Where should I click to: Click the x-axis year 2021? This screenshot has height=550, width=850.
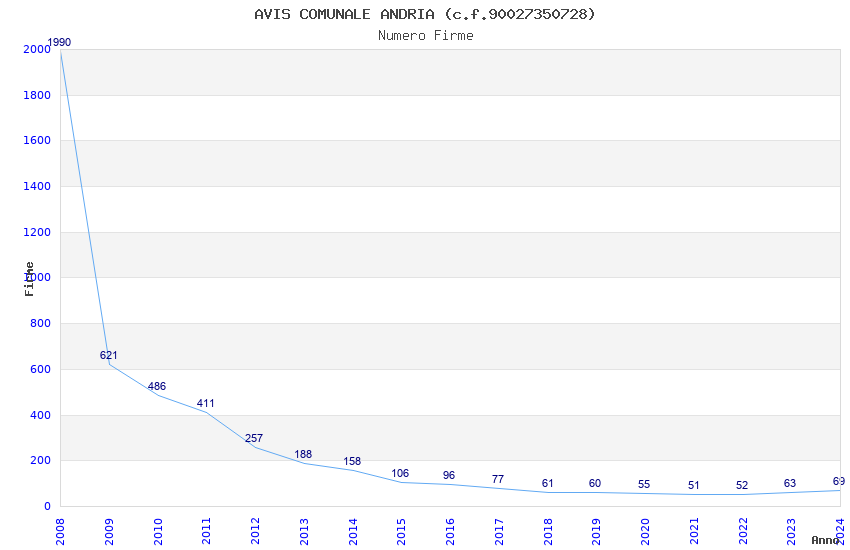point(693,531)
